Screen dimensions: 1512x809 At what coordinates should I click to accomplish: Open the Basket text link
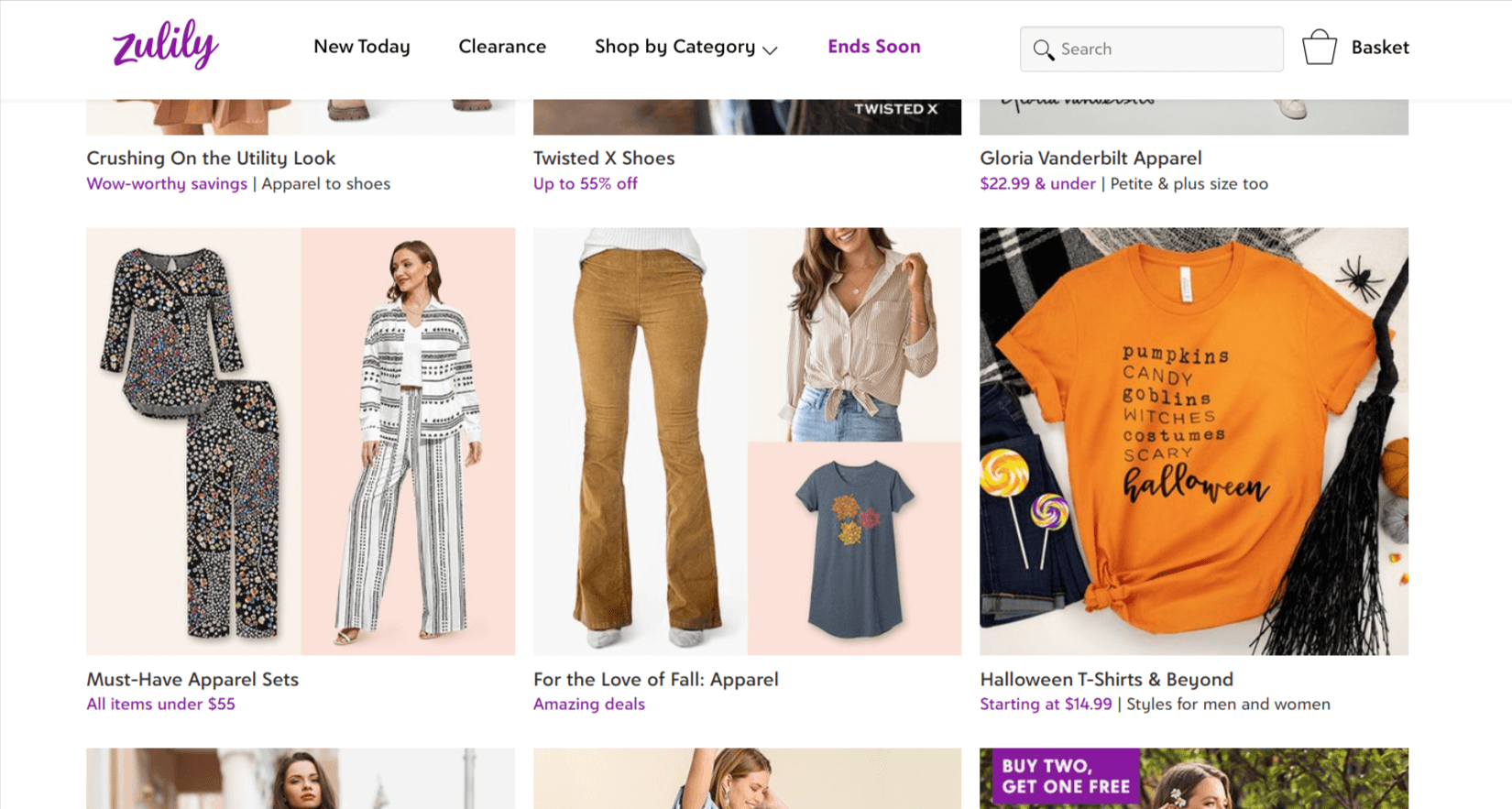coord(1379,48)
